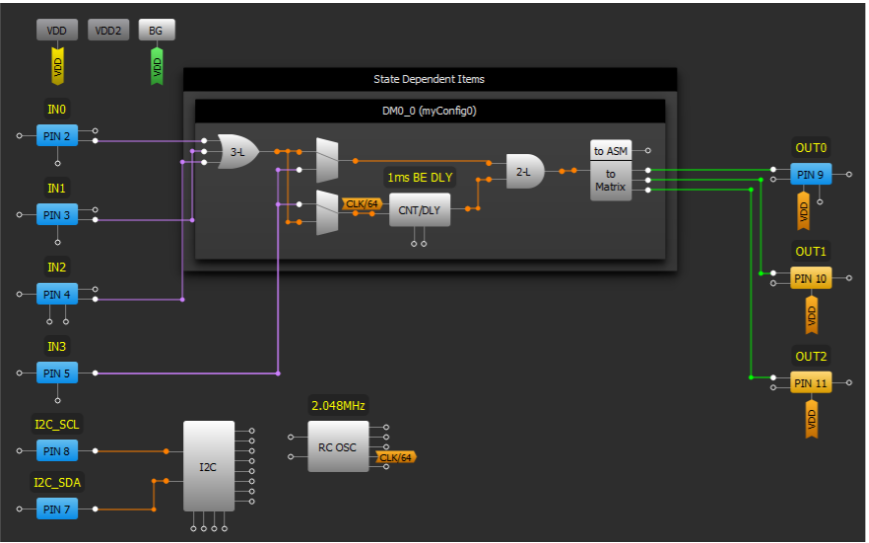The width and height of the screenshot is (869, 543).
Task: Select the VDD2 power block
Action: click(x=108, y=30)
